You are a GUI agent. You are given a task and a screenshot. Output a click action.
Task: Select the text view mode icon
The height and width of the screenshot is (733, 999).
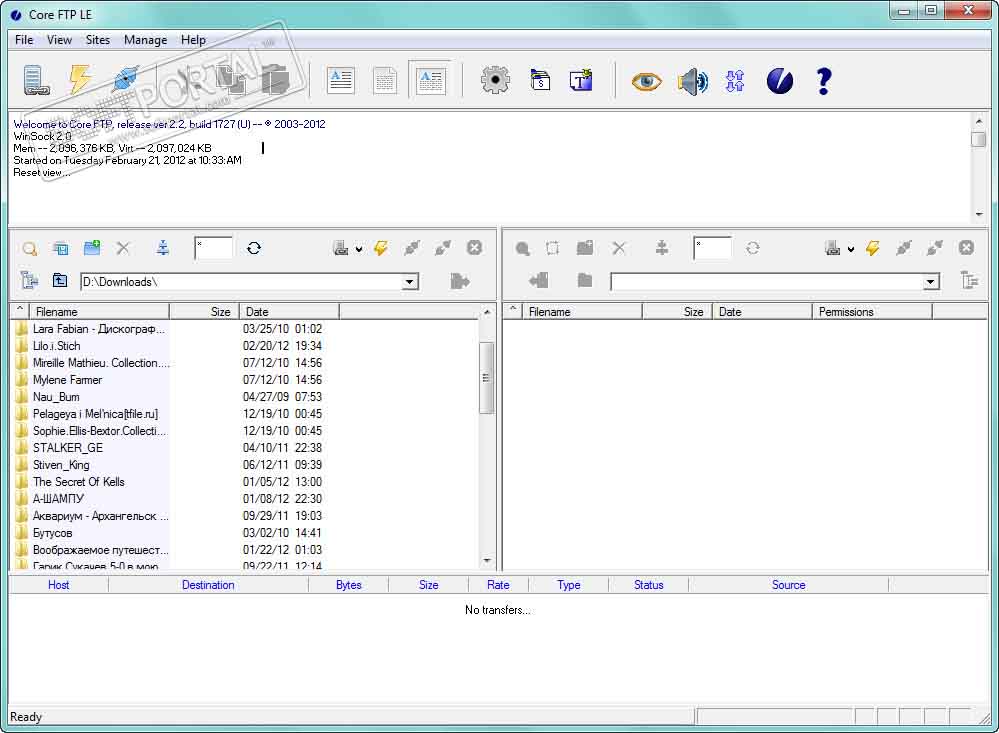341,81
